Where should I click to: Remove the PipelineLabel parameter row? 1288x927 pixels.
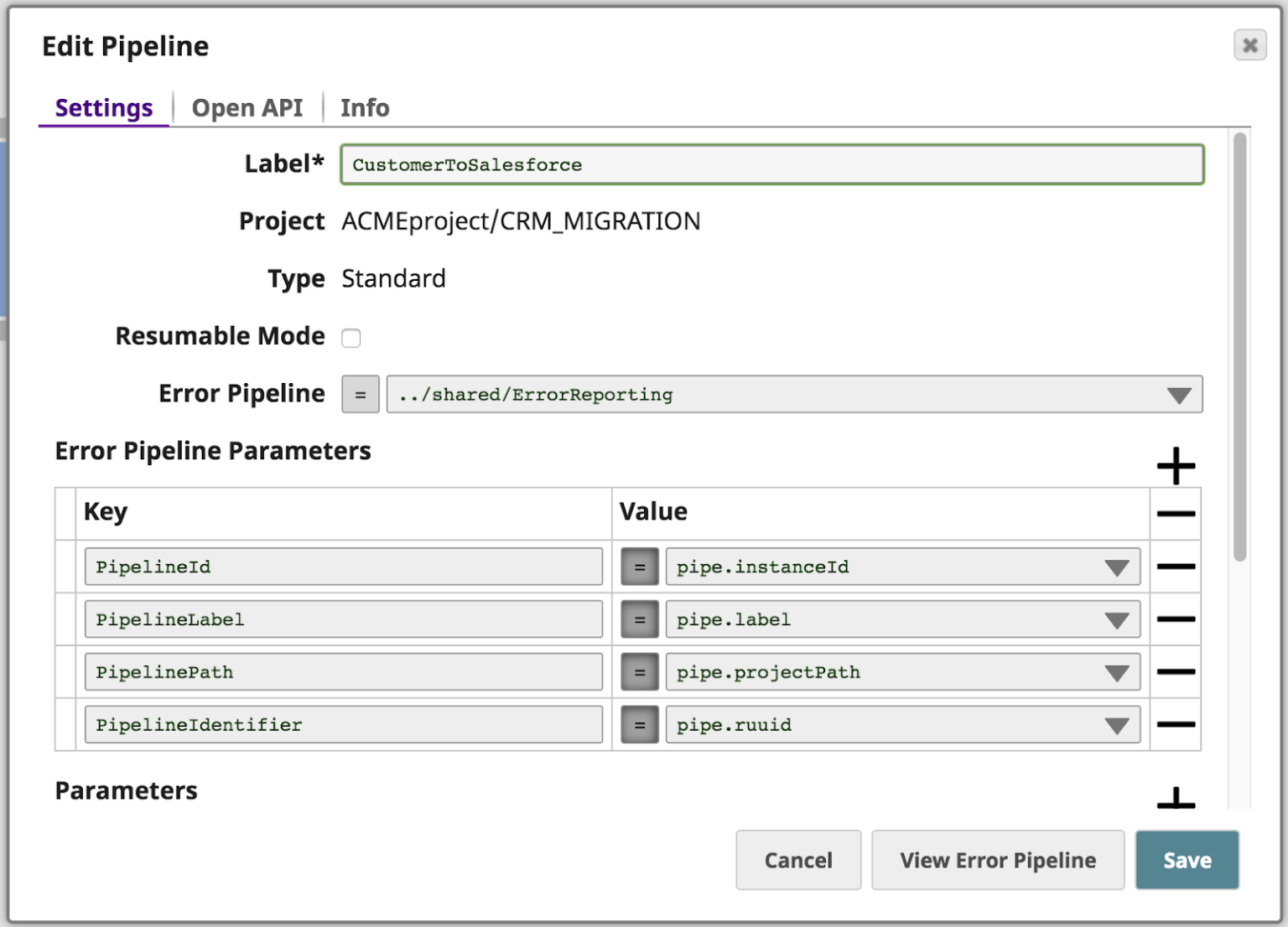point(1177,619)
